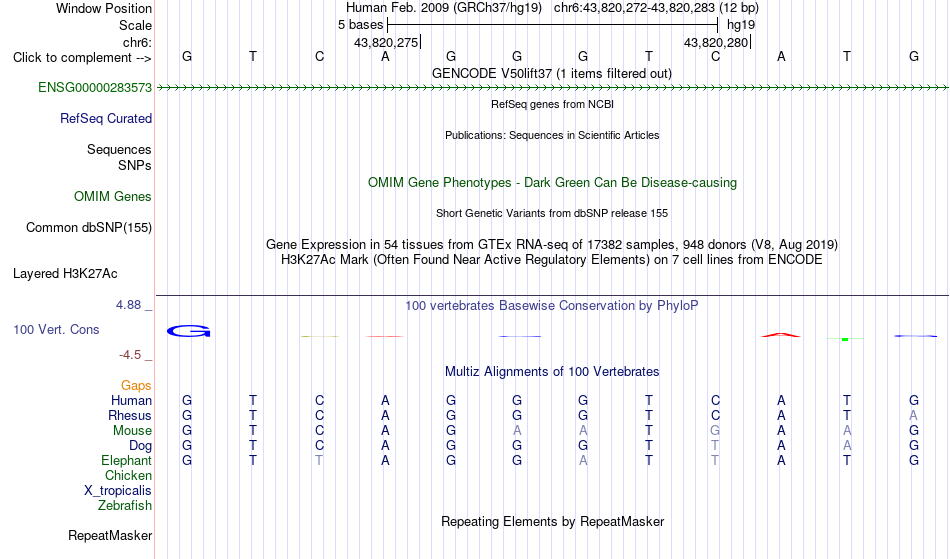Click 'Multiz Alignments of 100 Vertebrates' title
Image resolution: width=950 pixels, height=559 pixels.
(552, 371)
